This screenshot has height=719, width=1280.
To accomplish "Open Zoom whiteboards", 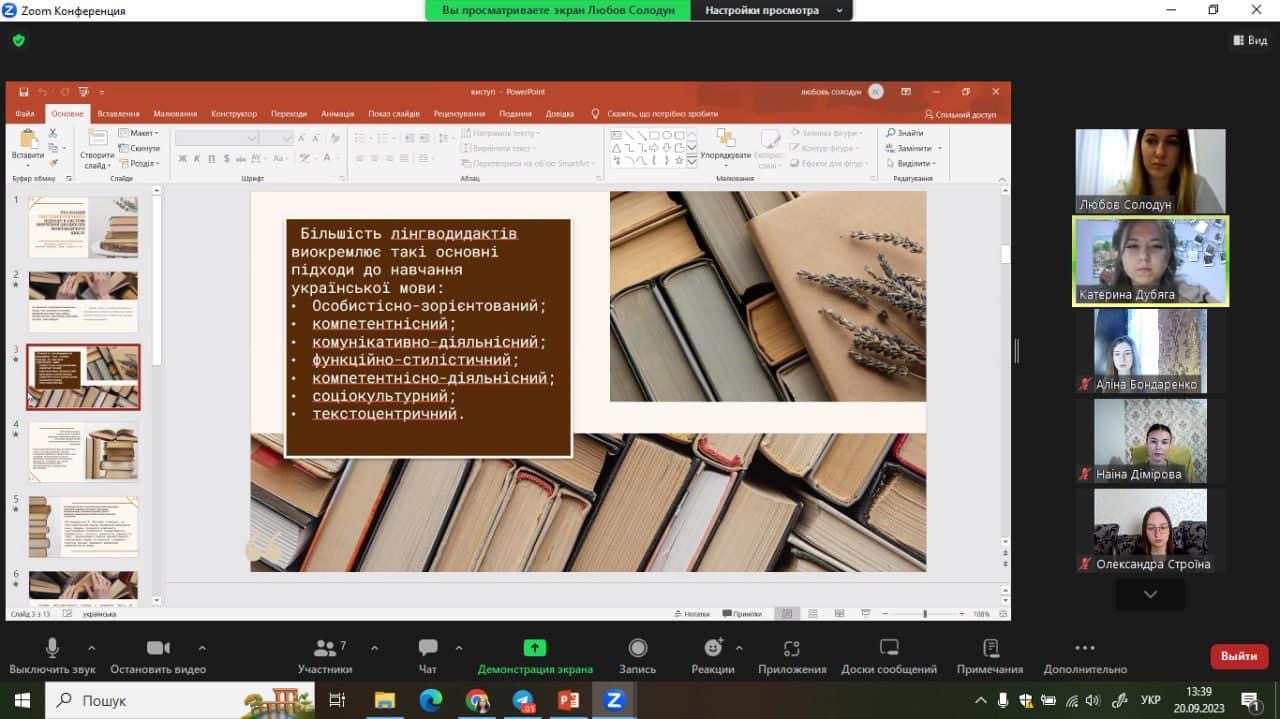I will tap(889, 656).
